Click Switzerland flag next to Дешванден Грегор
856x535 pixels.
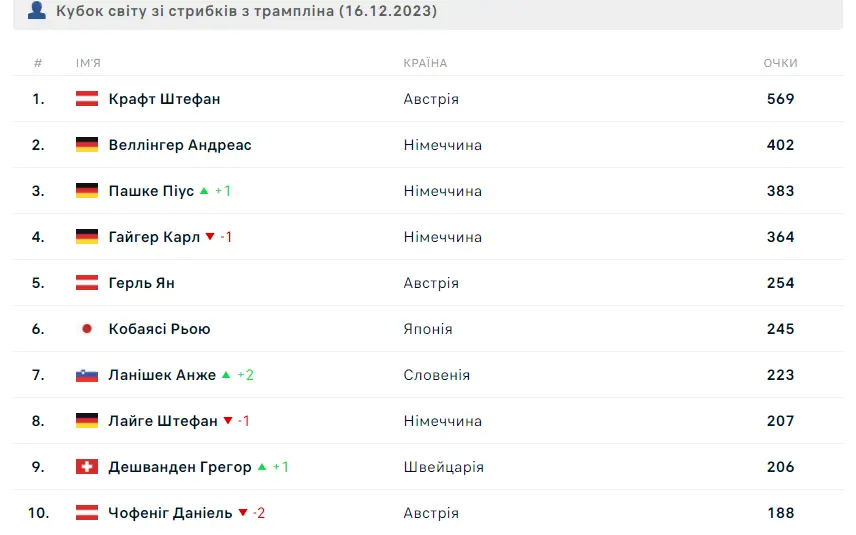(x=87, y=467)
